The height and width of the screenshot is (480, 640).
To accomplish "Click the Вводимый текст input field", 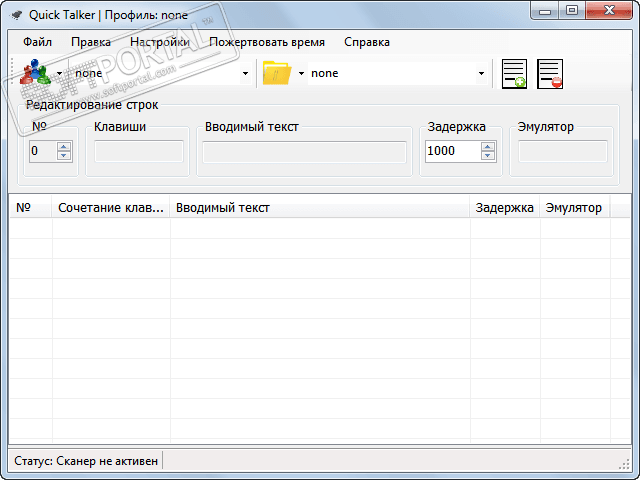I will (x=304, y=152).
